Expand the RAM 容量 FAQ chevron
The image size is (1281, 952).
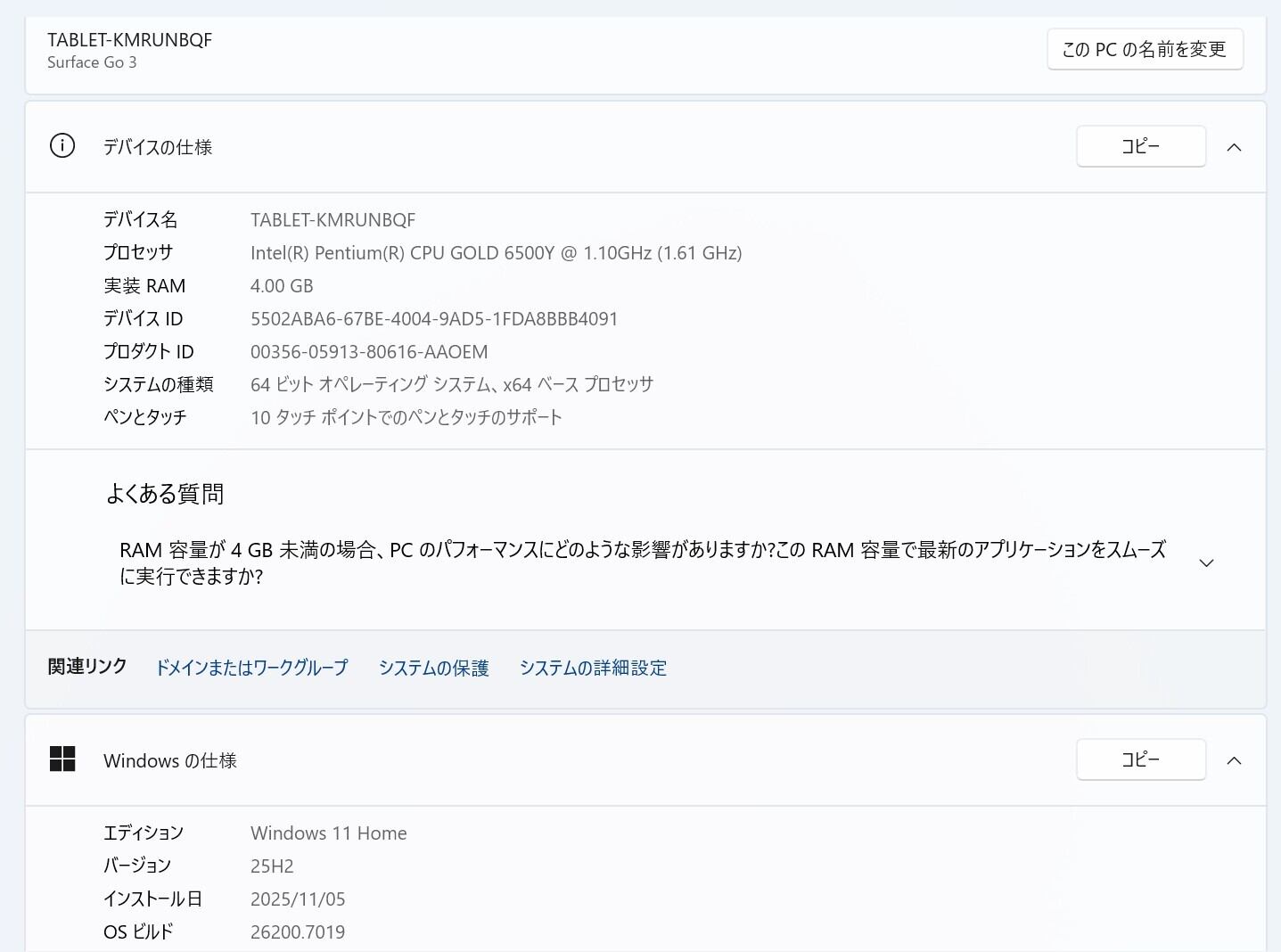click(1206, 563)
